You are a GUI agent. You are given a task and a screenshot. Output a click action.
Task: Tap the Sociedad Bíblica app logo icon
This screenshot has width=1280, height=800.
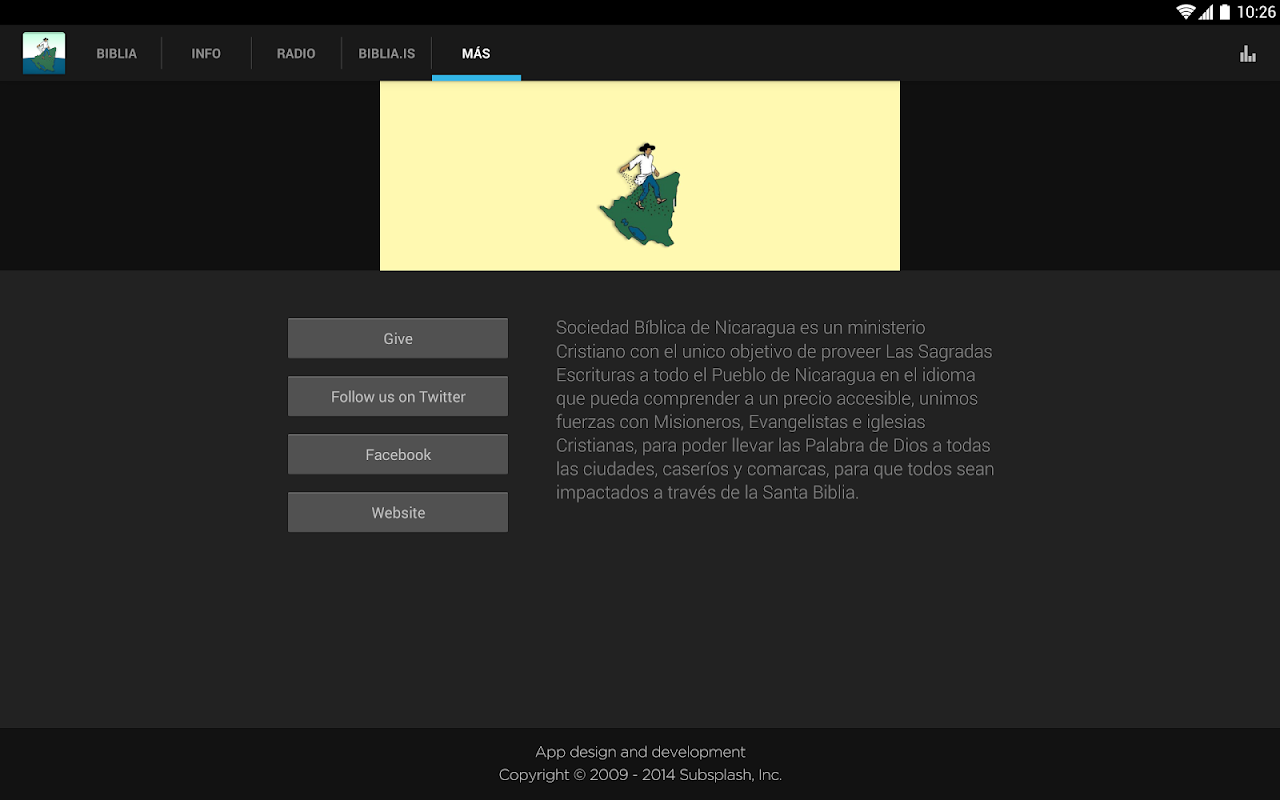point(44,53)
